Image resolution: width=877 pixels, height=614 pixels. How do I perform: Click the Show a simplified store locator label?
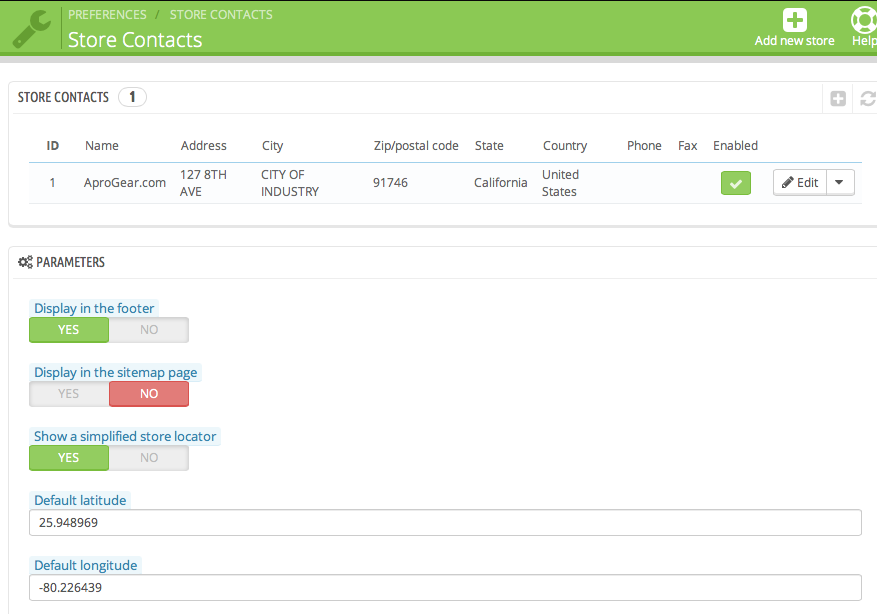[125, 436]
